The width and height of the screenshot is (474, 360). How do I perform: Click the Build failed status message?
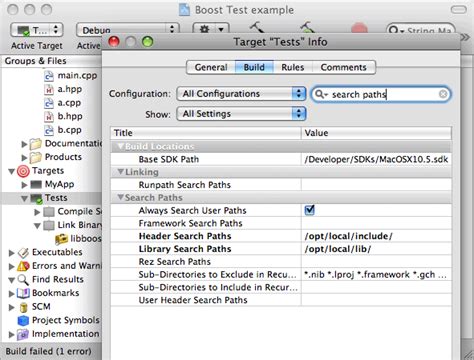[48, 351]
